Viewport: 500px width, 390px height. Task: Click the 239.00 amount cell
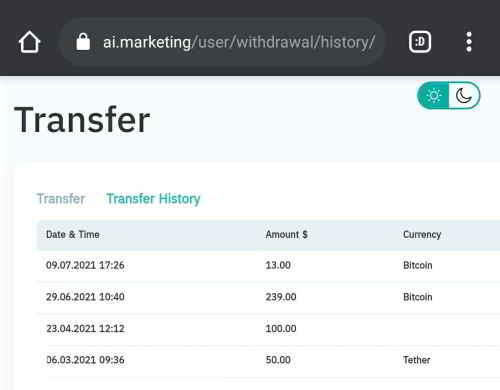coord(281,297)
